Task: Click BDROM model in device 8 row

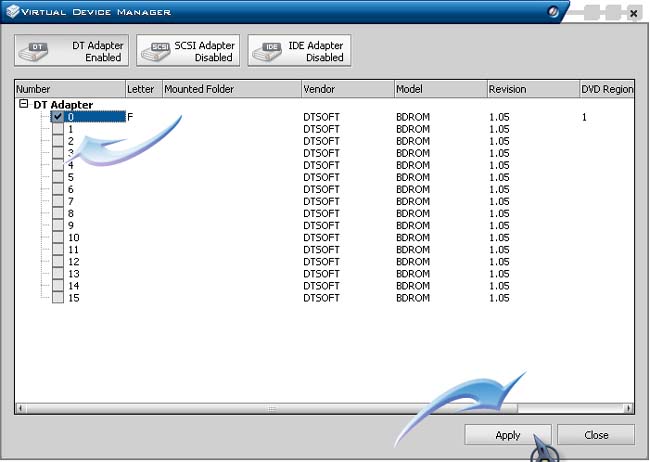Action: tap(413, 214)
